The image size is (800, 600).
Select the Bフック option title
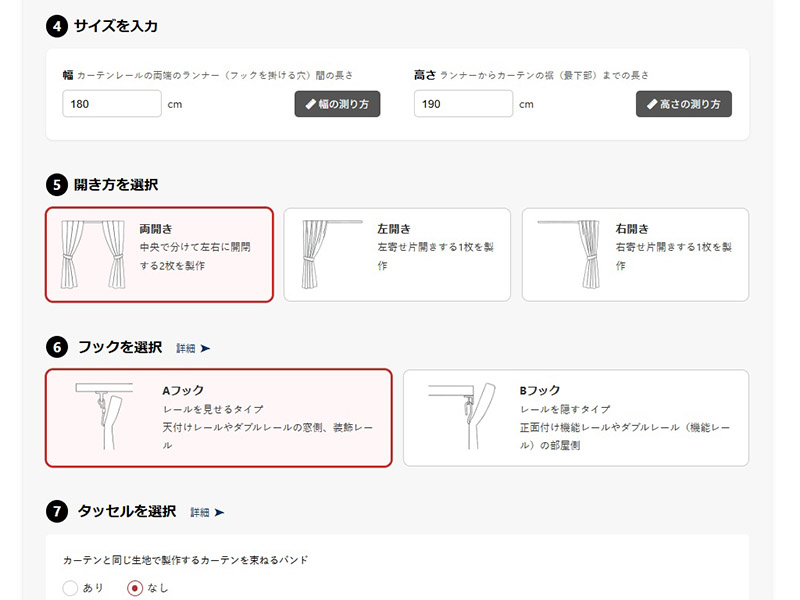[x=540, y=391]
